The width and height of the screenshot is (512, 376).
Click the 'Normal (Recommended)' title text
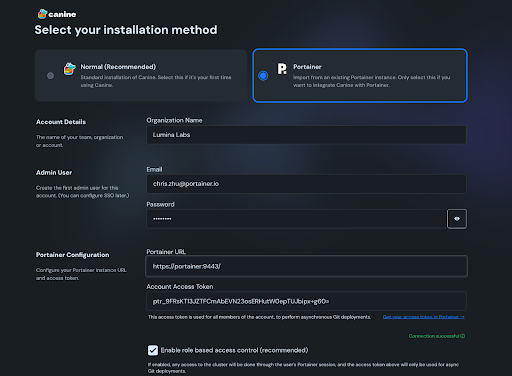[118, 67]
